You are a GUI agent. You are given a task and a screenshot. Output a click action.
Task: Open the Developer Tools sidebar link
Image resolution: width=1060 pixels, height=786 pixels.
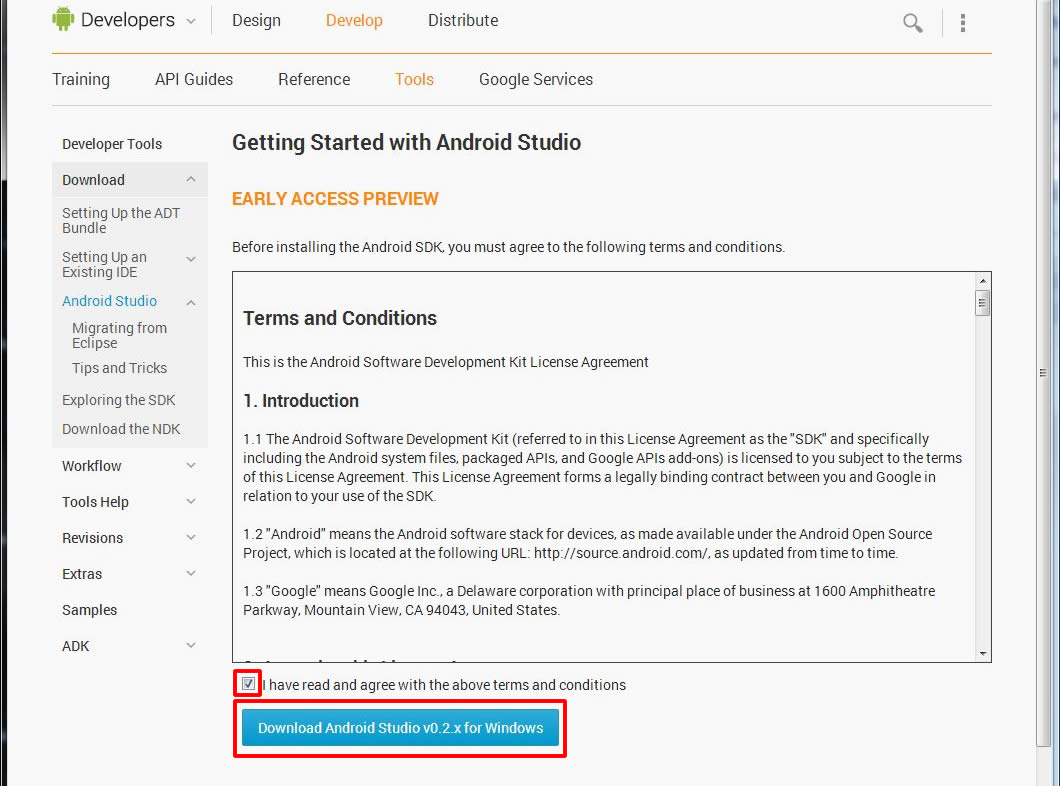tap(112, 144)
